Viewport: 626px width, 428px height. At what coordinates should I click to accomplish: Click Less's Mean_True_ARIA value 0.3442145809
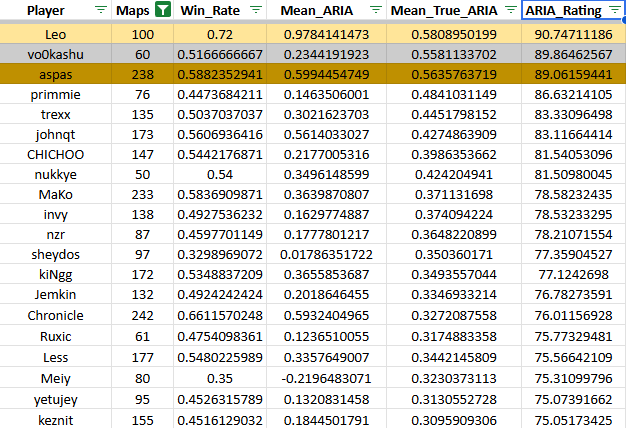[x=454, y=357]
